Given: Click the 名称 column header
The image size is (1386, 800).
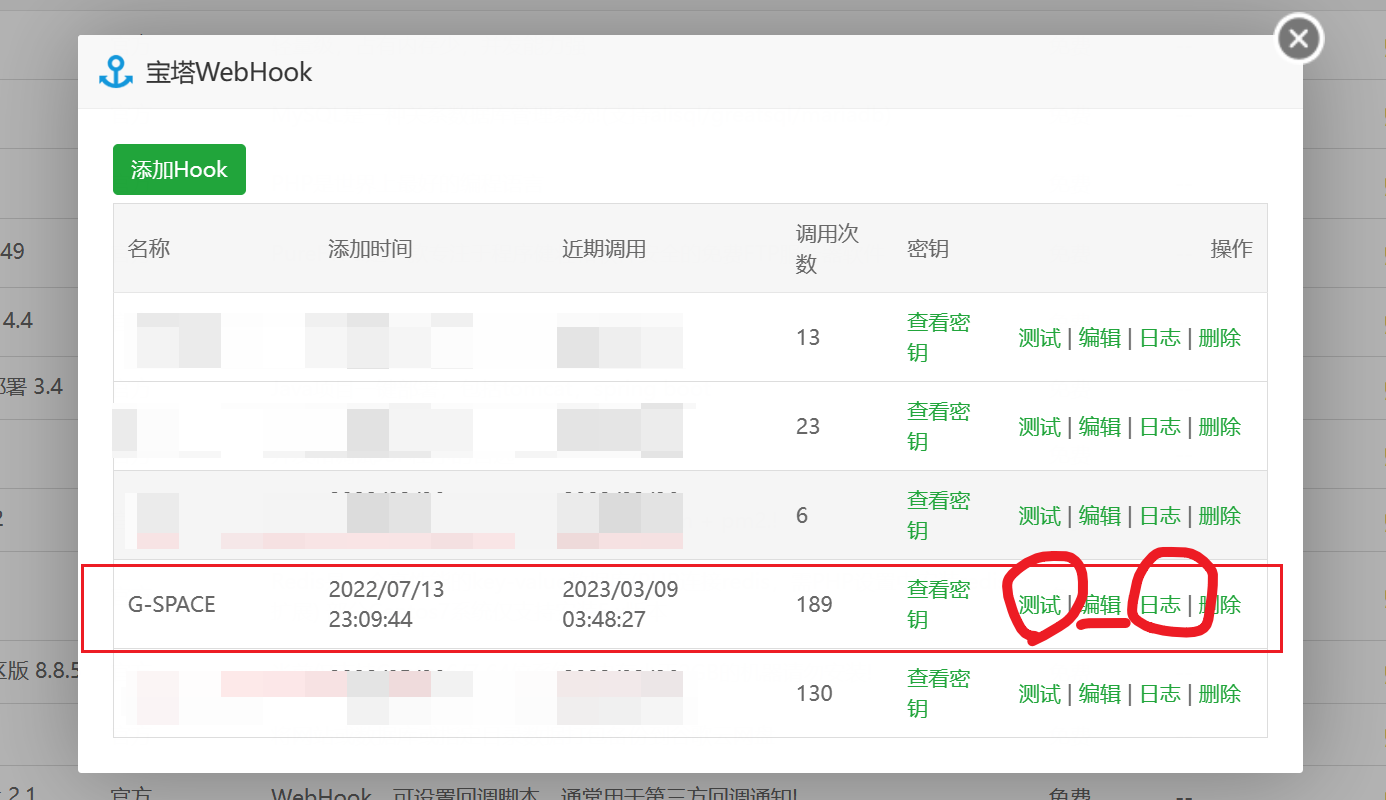Looking at the screenshot, I should 149,248.
